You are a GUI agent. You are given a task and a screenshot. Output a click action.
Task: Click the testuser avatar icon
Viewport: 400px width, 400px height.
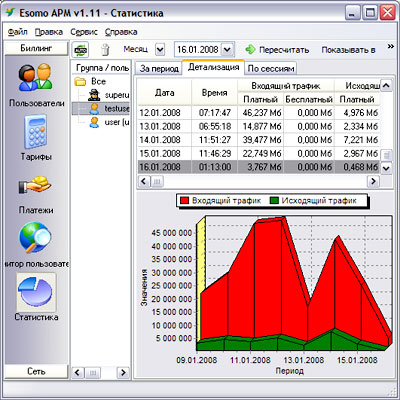coord(94,109)
